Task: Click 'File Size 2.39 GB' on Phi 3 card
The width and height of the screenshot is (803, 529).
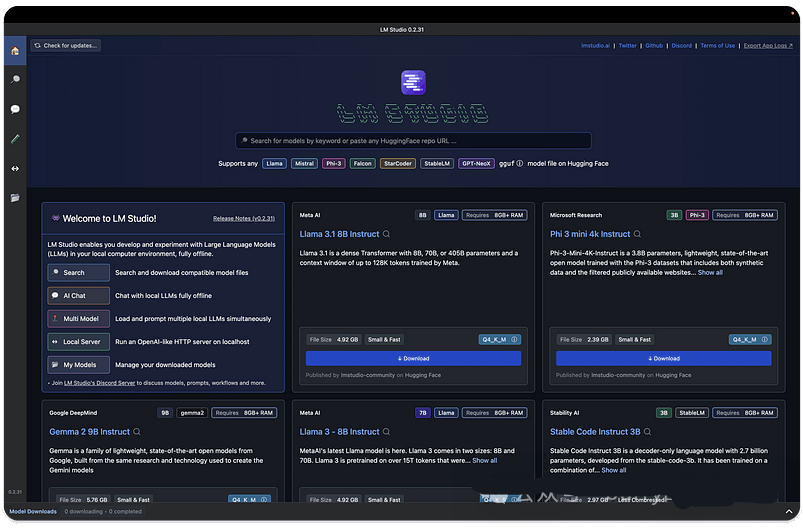Action: (584, 340)
